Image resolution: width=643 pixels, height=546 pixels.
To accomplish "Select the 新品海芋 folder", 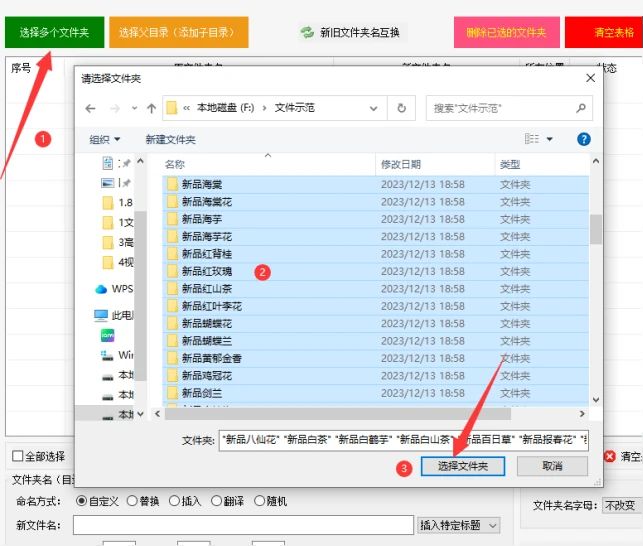I will (376, 219).
